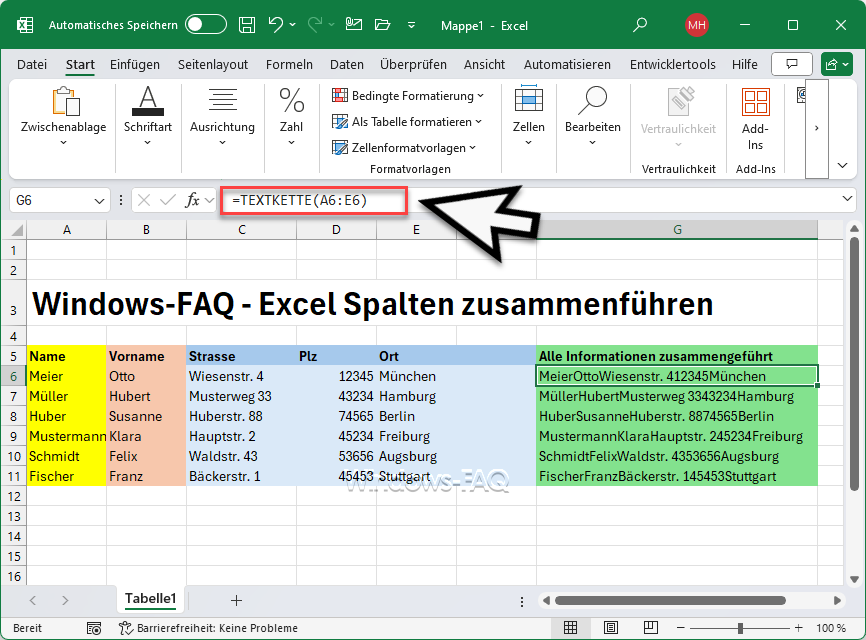This screenshot has height=640, width=866.
Task: Click the Insert Function fx icon
Action: [x=192, y=200]
